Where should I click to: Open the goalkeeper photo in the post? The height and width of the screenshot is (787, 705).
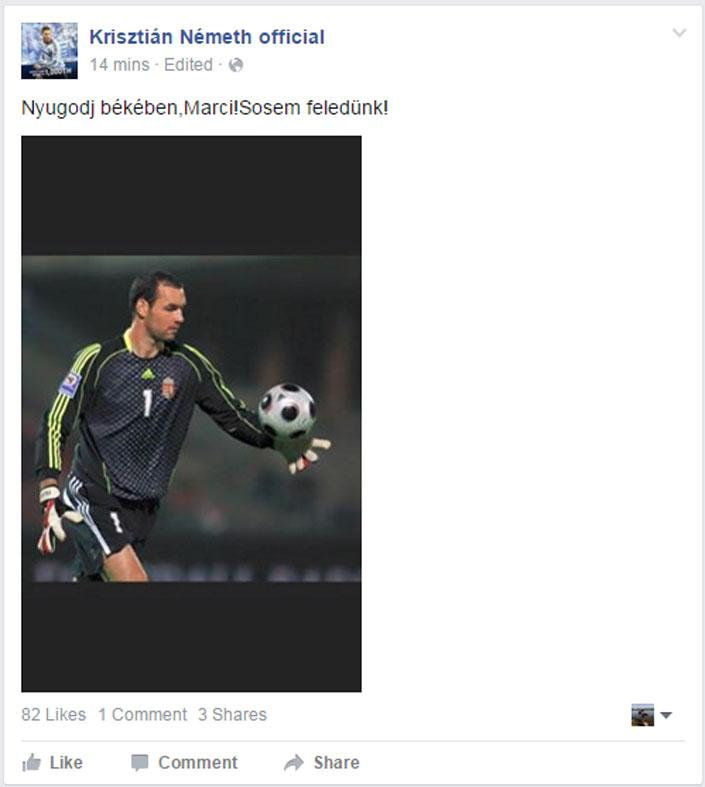[x=191, y=414]
